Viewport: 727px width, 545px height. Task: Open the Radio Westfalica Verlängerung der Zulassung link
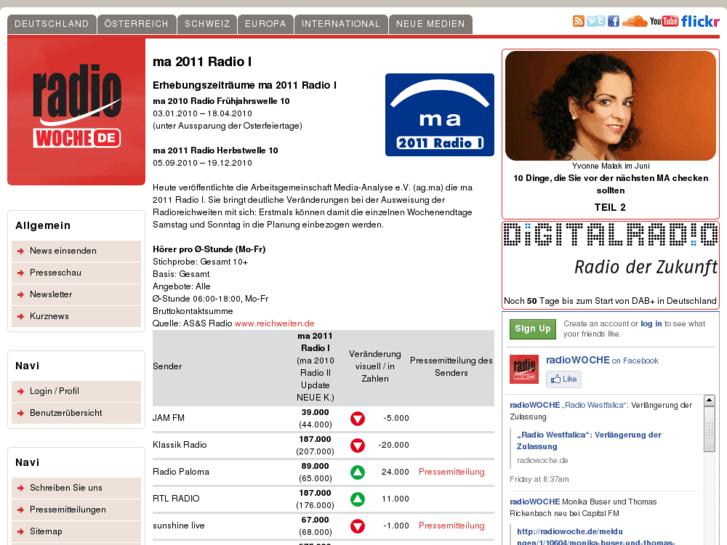pos(589,441)
